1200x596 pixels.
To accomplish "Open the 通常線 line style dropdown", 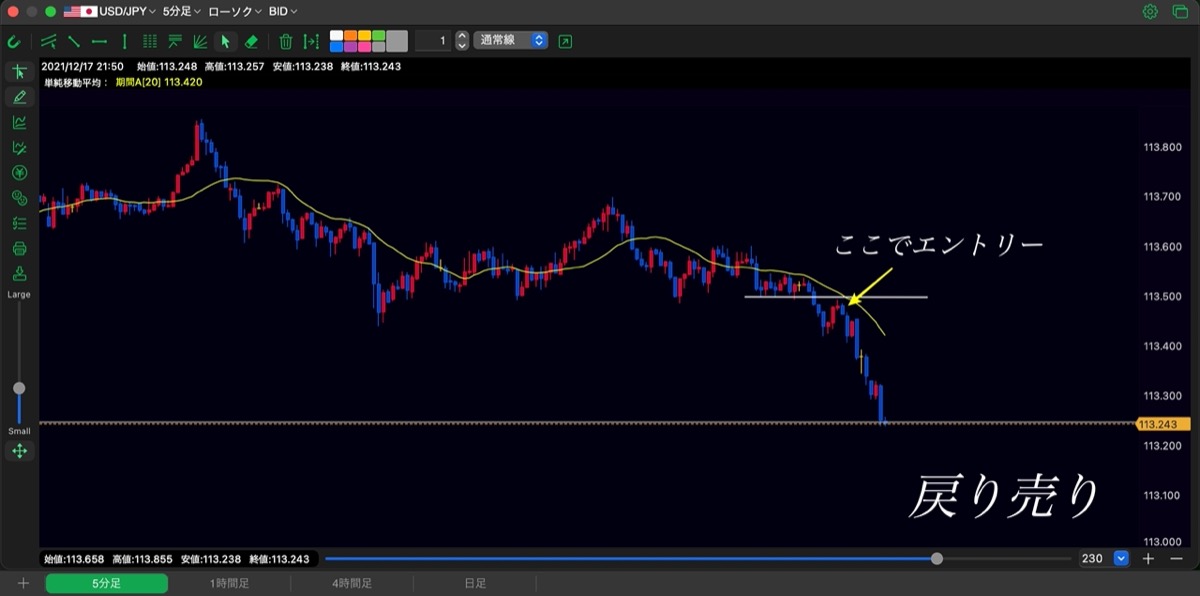I will tap(512, 41).
